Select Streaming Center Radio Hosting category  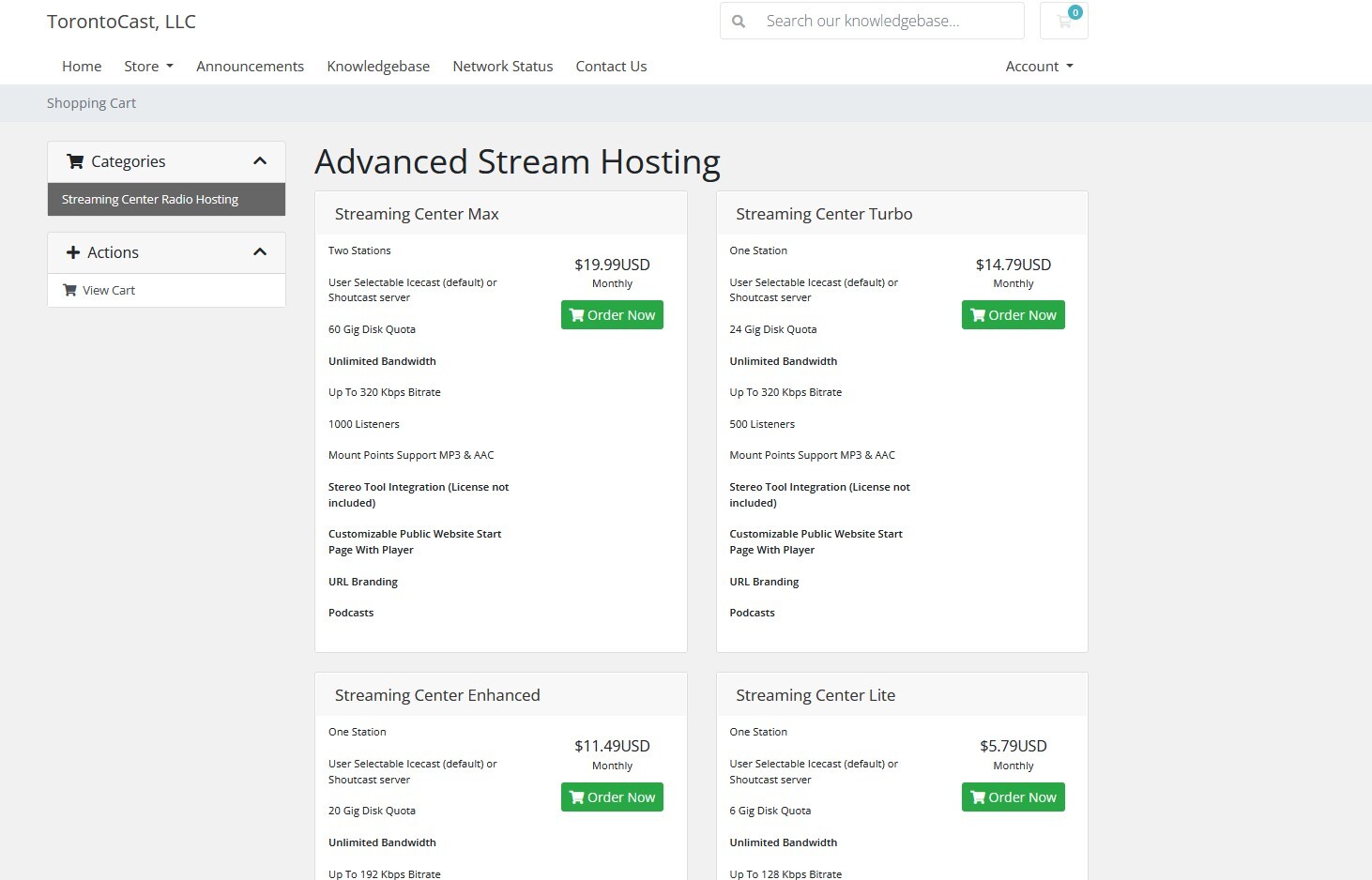(x=166, y=199)
